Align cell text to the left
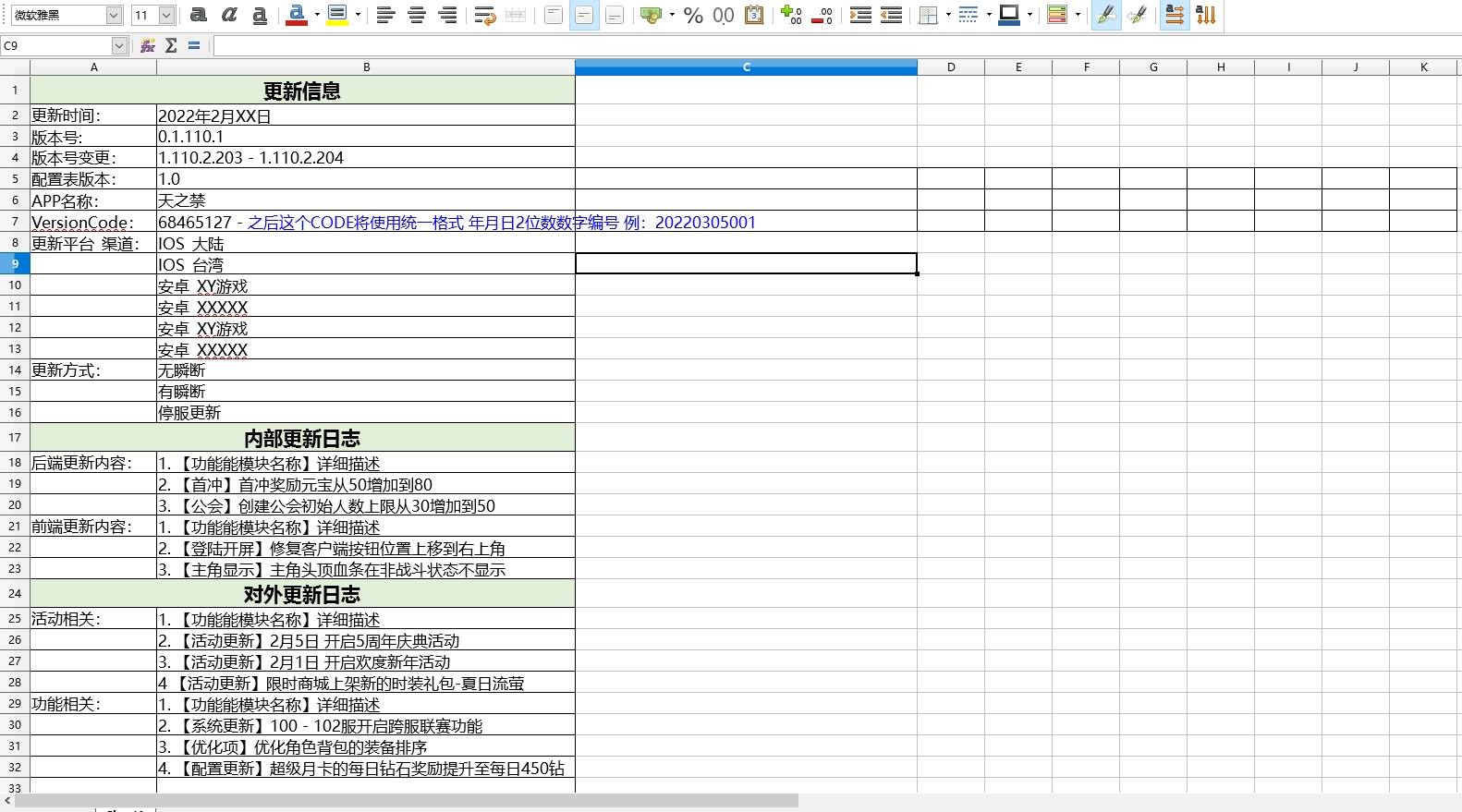Image resolution: width=1462 pixels, height=812 pixels. point(385,15)
